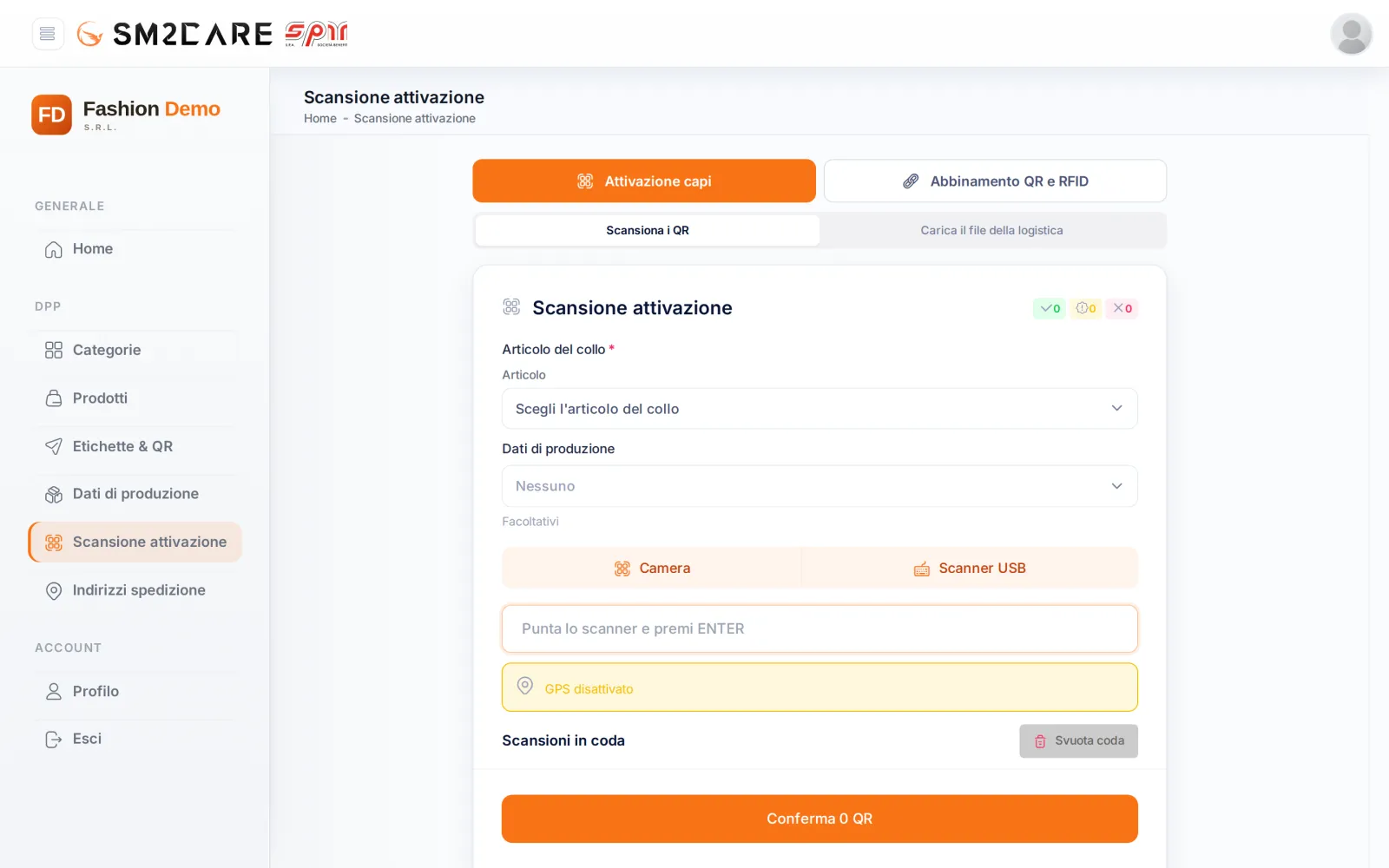Open the user avatar menu
The image size is (1389, 868).
tap(1351, 34)
